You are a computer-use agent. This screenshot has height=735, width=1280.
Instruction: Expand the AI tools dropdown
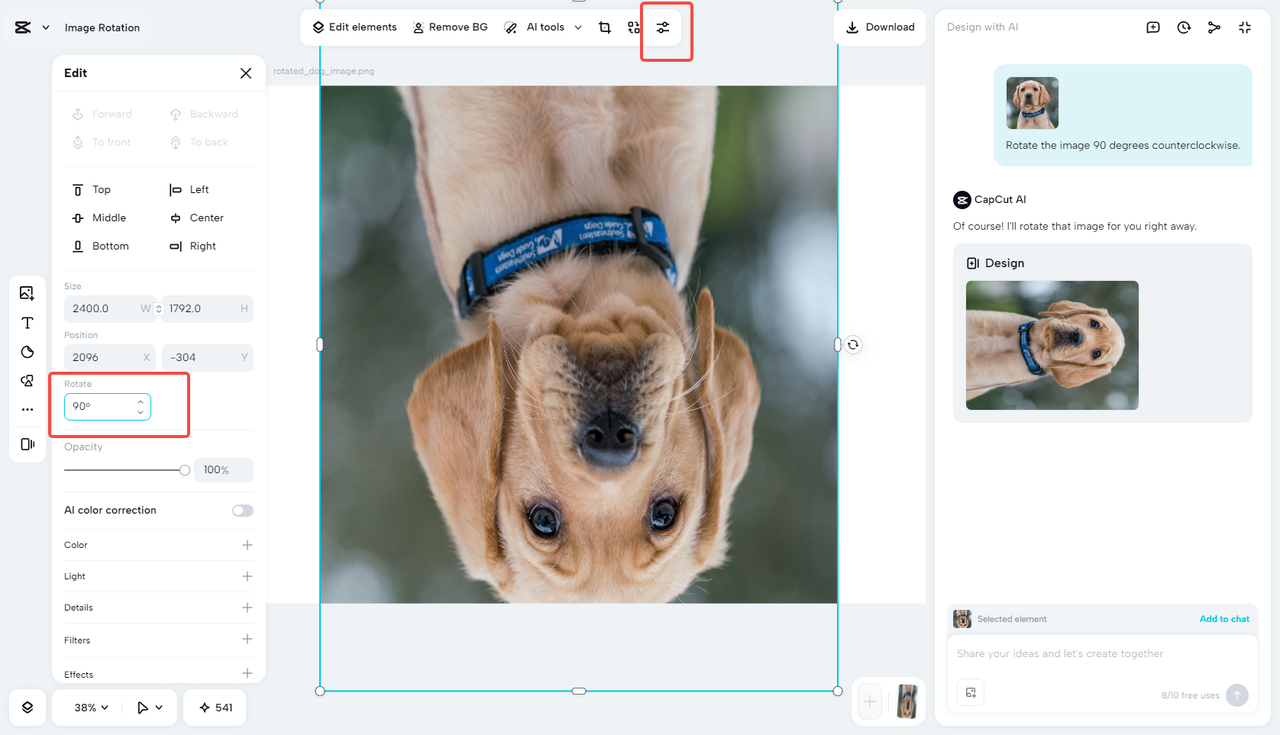coord(578,27)
